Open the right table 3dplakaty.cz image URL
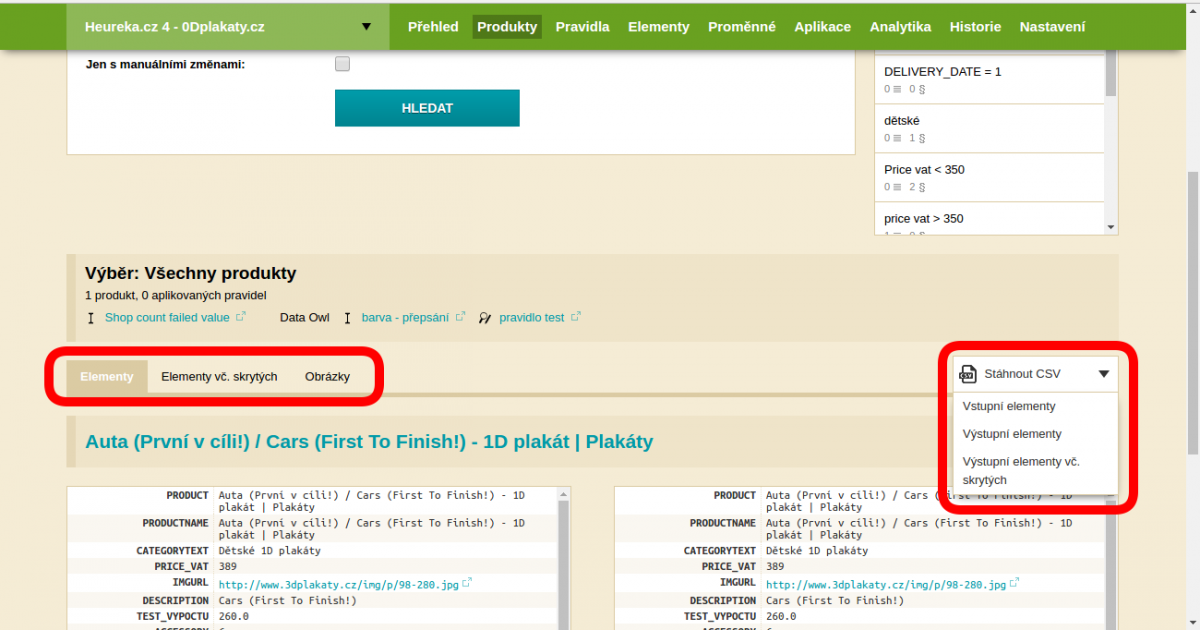Image resolution: width=1200 pixels, height=630 pixels. coord(885,584)
